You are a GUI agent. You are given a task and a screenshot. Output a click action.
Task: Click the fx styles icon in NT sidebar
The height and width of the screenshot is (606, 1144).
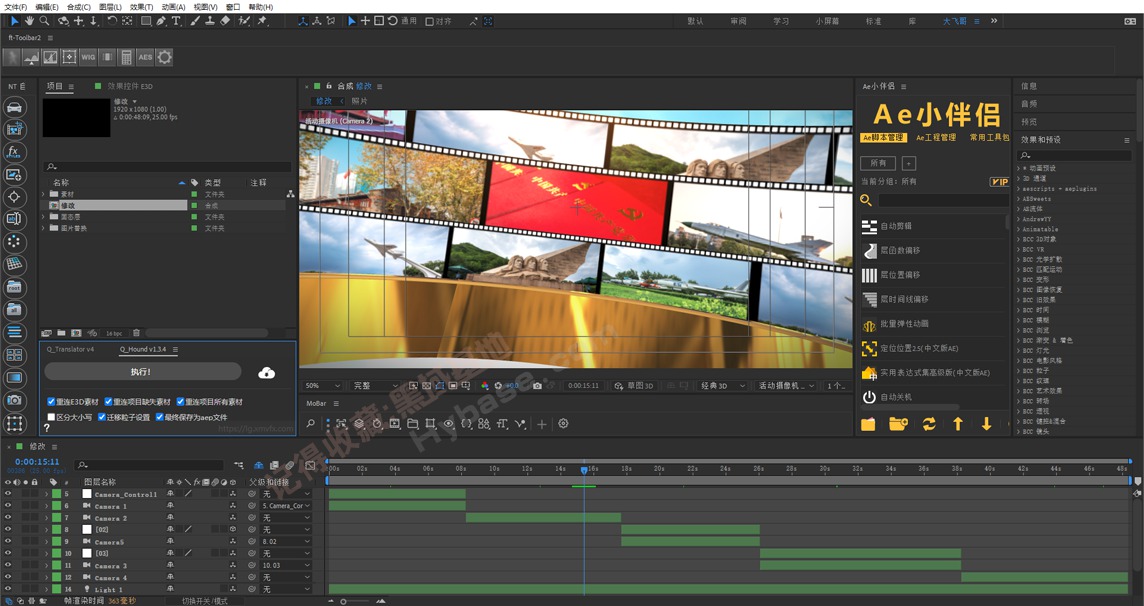[x=14, y=152]
